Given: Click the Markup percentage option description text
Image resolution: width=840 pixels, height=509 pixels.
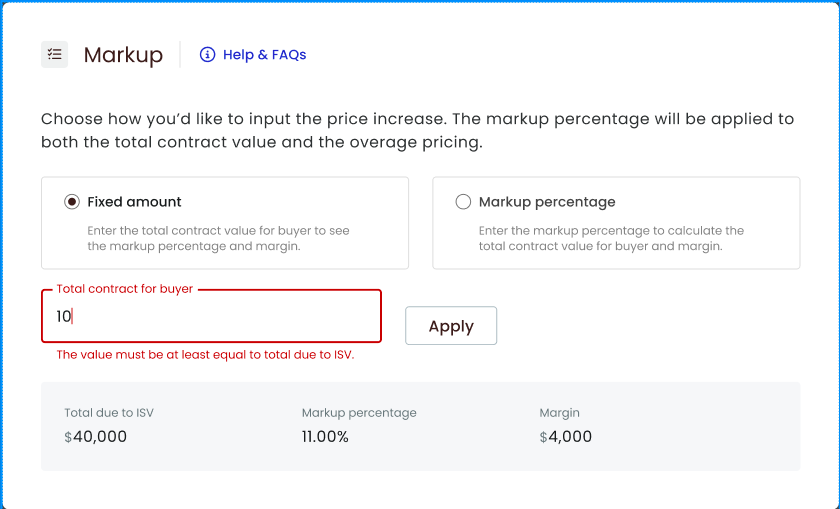Looking at the screenshot, I should pyautogui.click(x=611, y=238).
